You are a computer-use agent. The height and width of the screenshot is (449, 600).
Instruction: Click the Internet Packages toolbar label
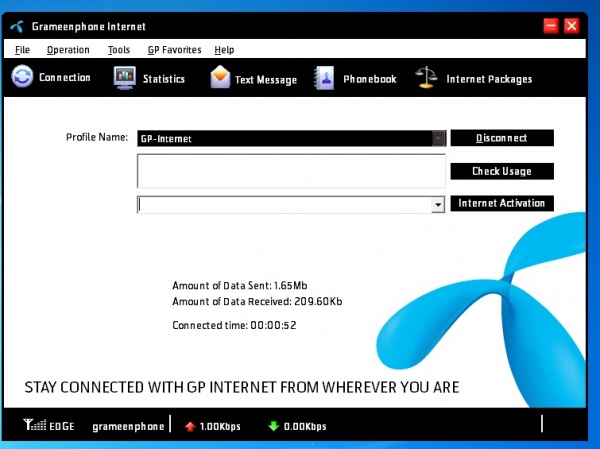[x=489, y=79]
